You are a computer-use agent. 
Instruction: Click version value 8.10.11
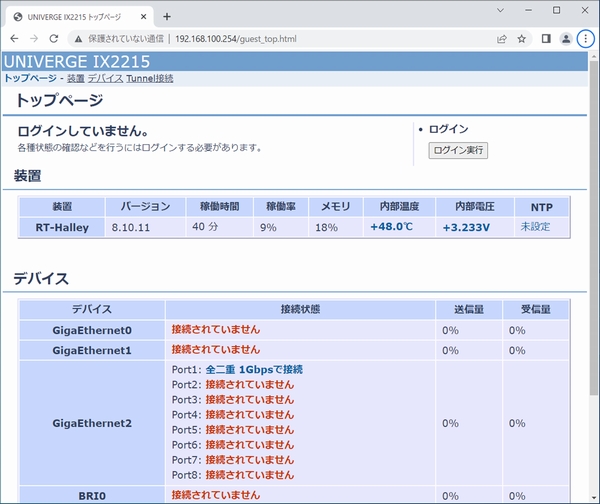tap(130, 228)
